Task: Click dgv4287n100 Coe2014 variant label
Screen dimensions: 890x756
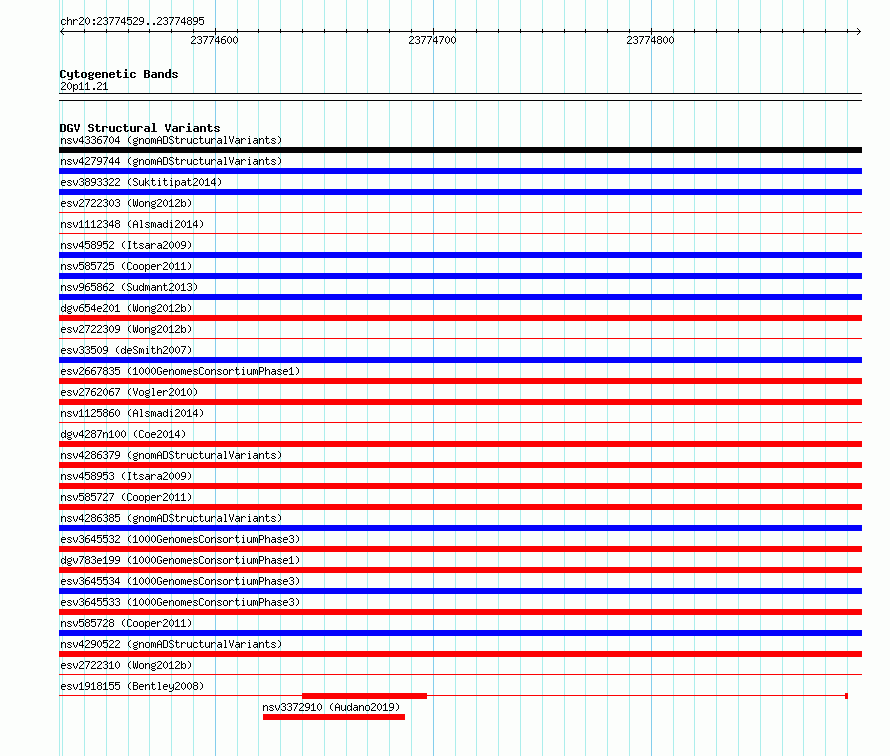Action: point(123,434)
